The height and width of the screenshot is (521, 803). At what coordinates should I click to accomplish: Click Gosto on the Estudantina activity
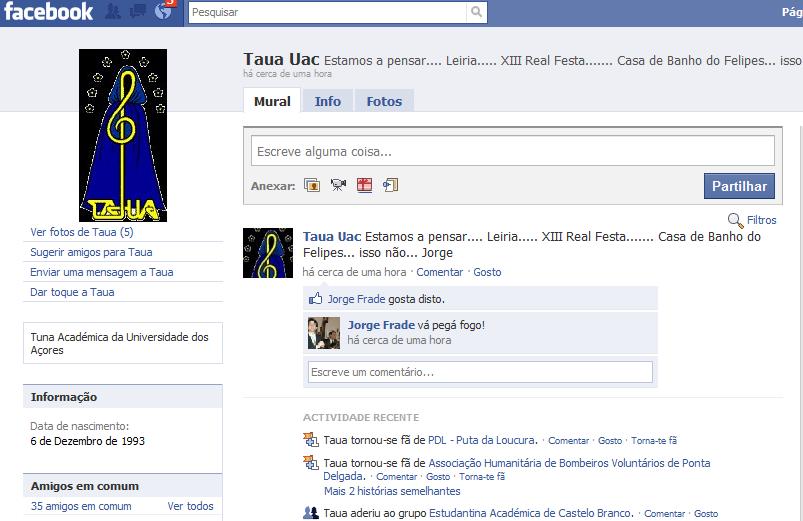[706, 513]
